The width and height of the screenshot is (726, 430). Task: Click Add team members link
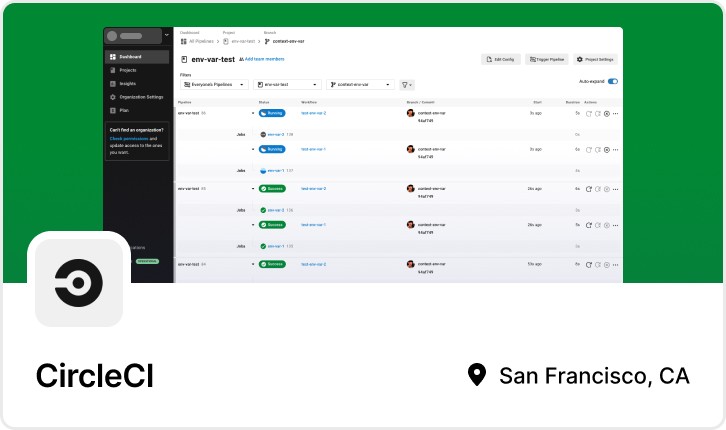(262, 59)
